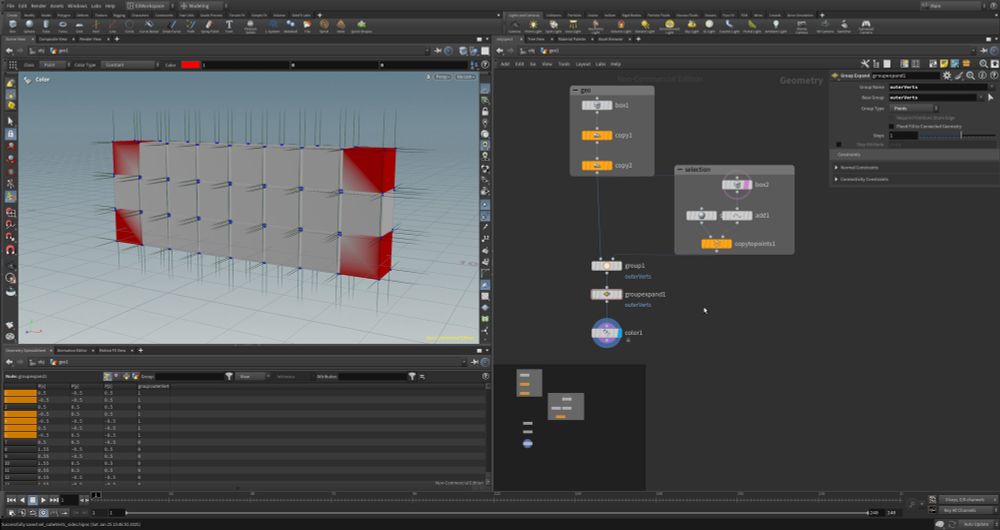Select the Spot Light shelf tool
The width and height of the screenshot is (1000, 530).
click(x=554, y=26)
